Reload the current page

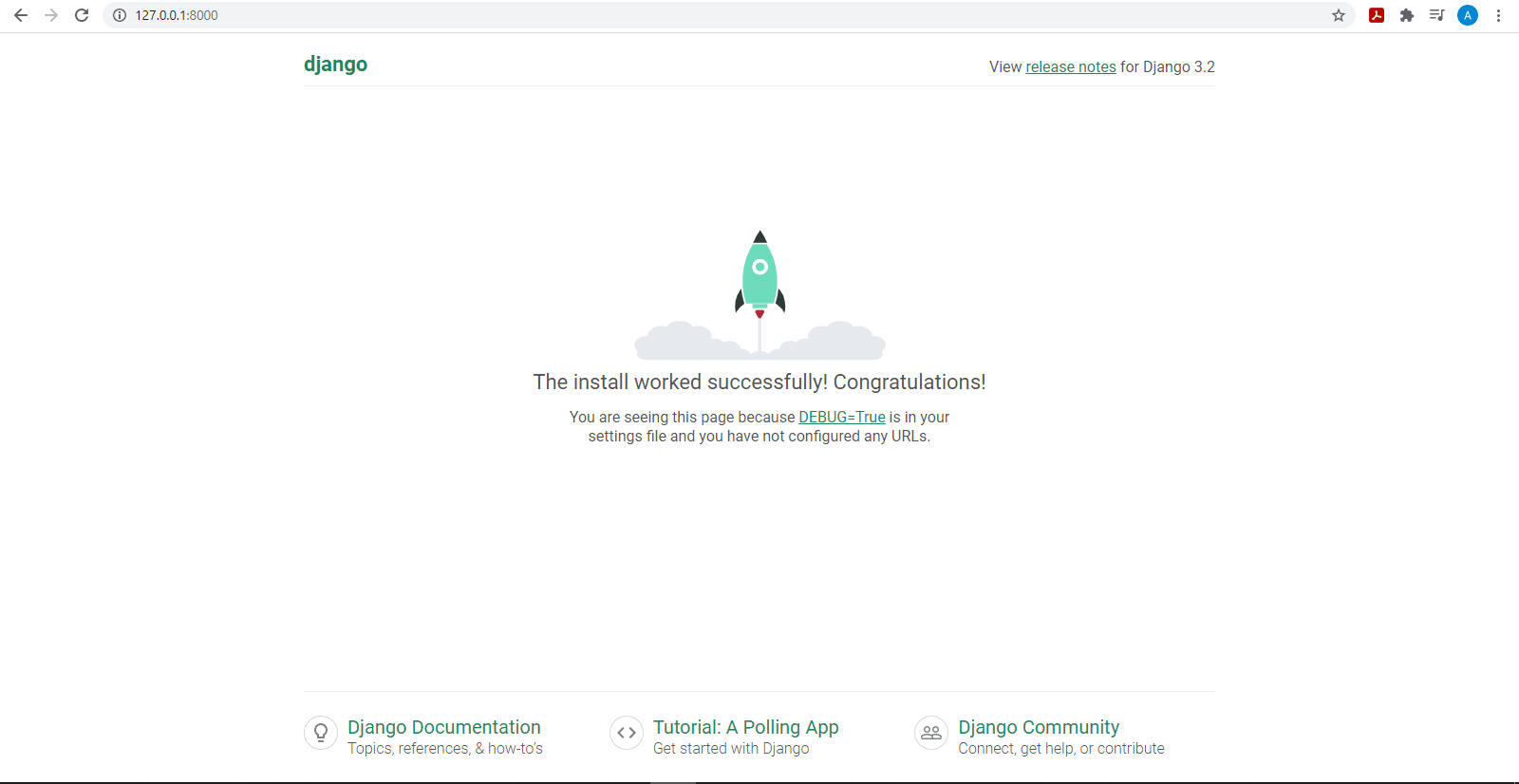pos(82,15)
